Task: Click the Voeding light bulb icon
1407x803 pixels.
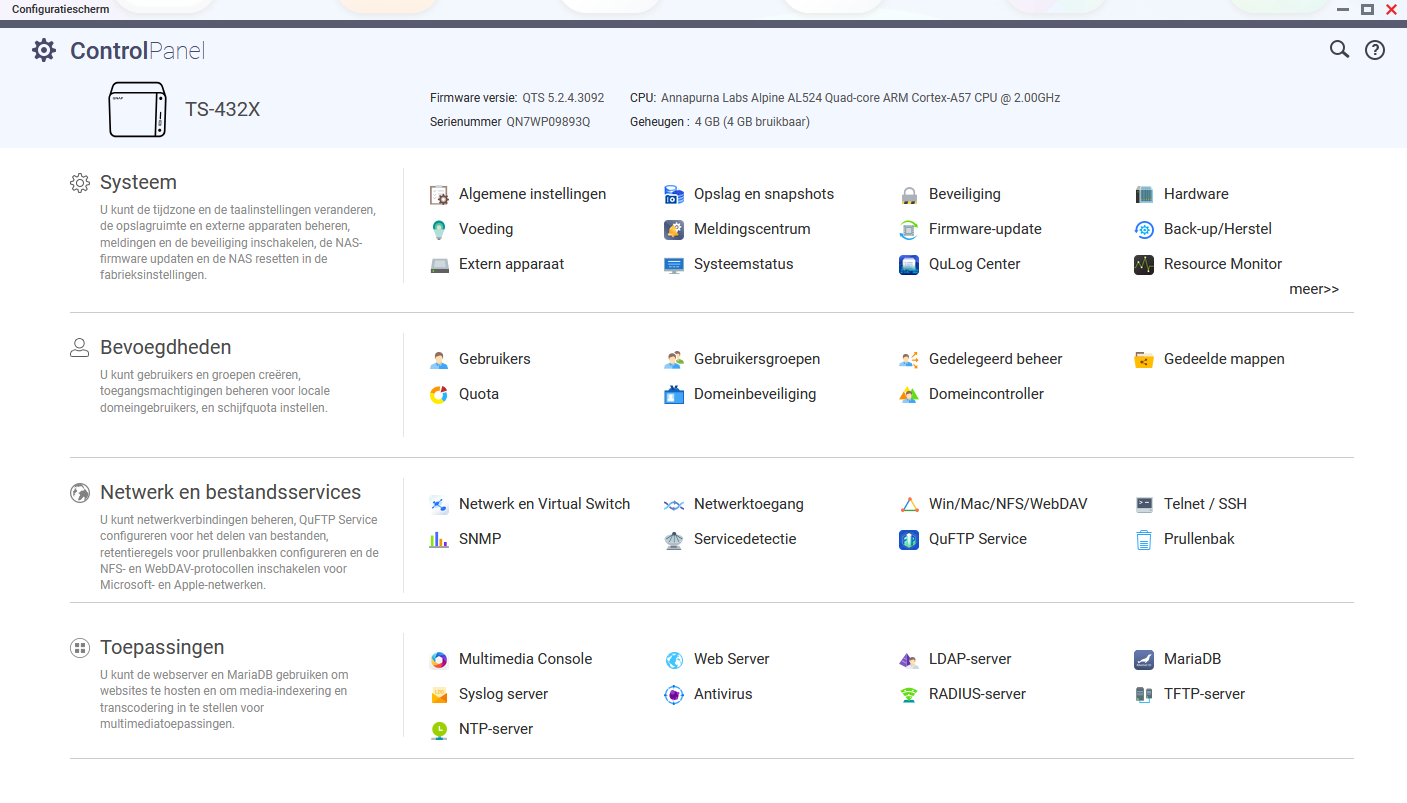Action: pyautogui.click(x=439, y=229)
